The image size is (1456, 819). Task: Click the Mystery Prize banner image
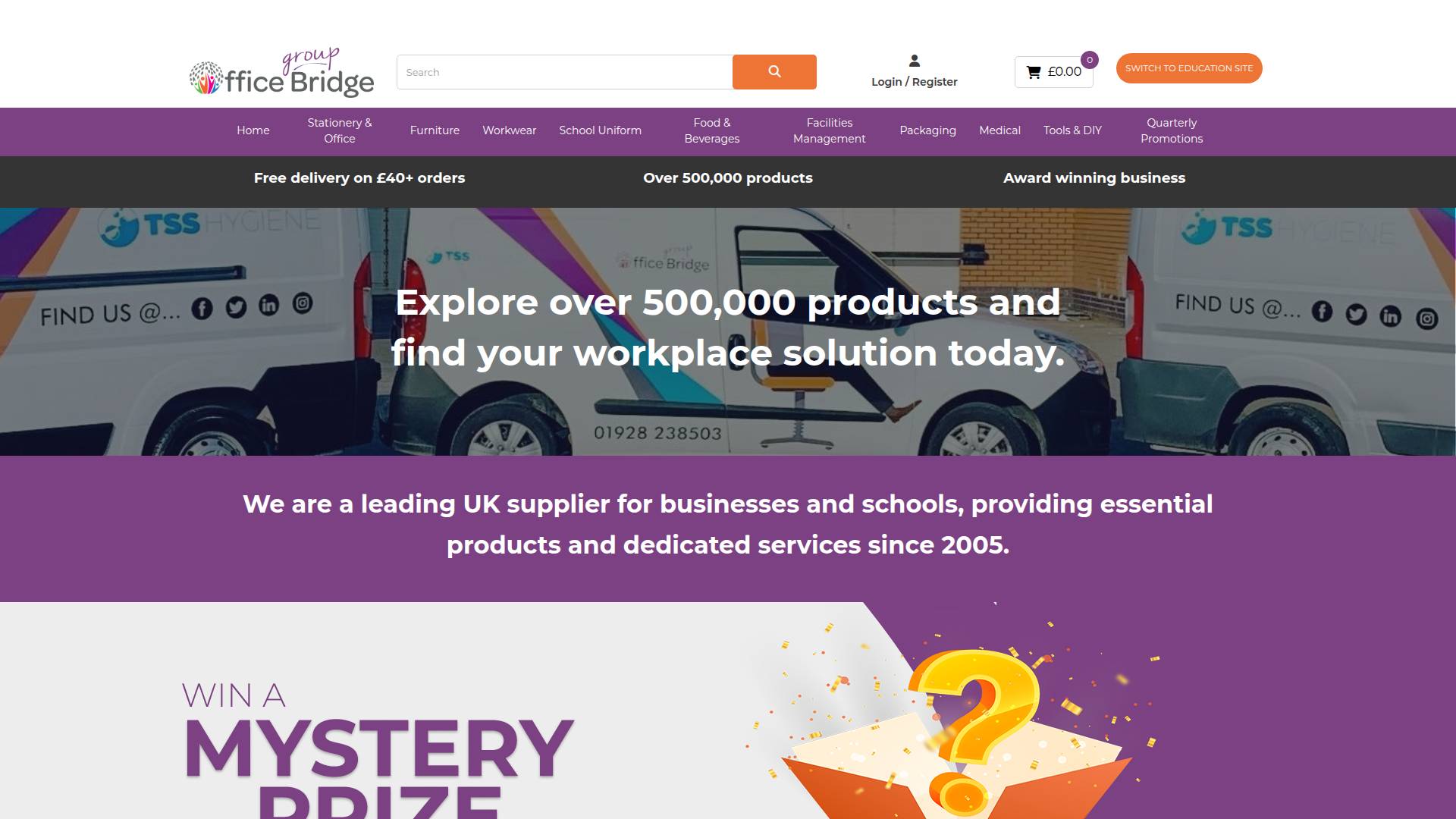pos(728,711)
